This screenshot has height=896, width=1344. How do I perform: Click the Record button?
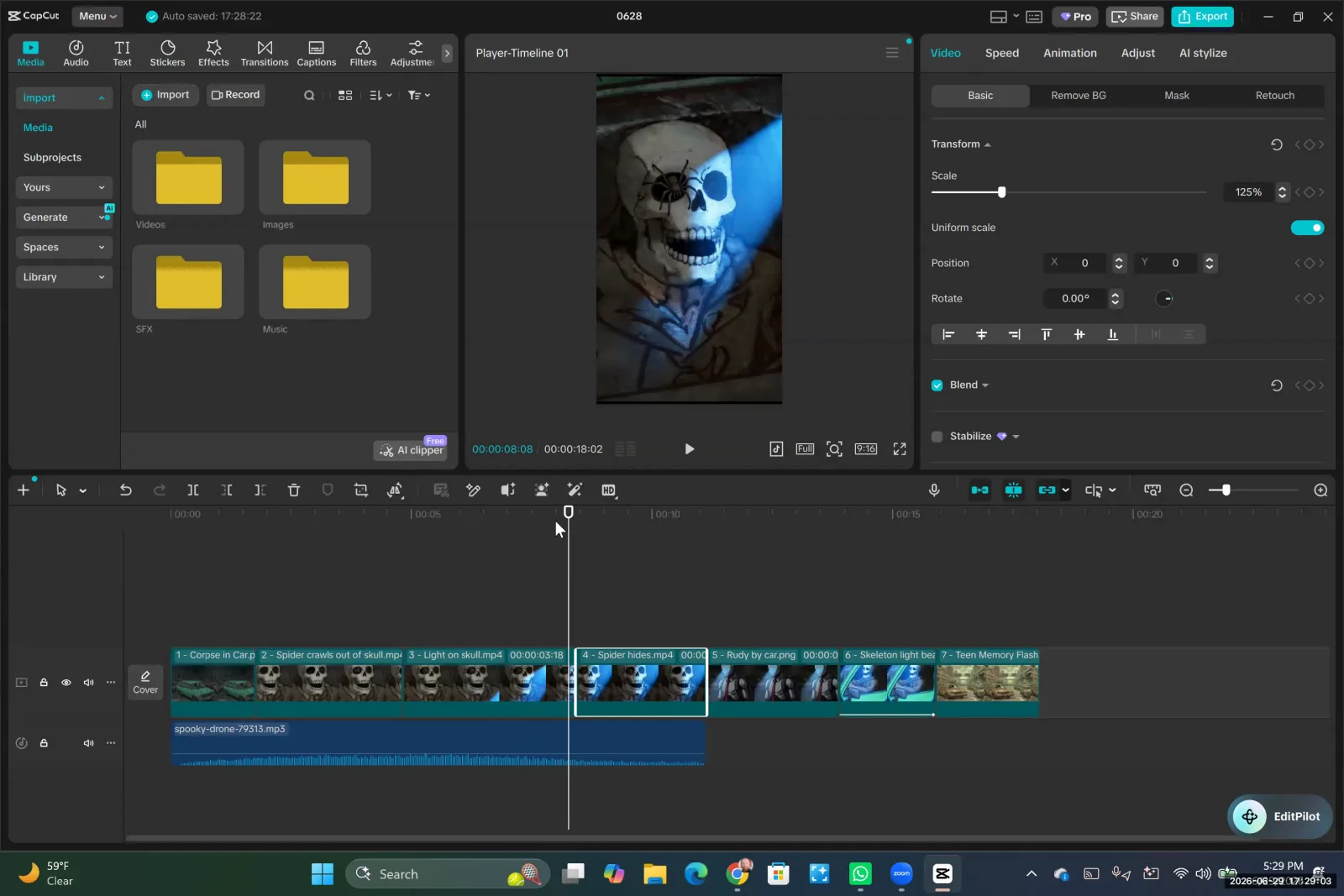pyautogui.click(x=235, y=95)
